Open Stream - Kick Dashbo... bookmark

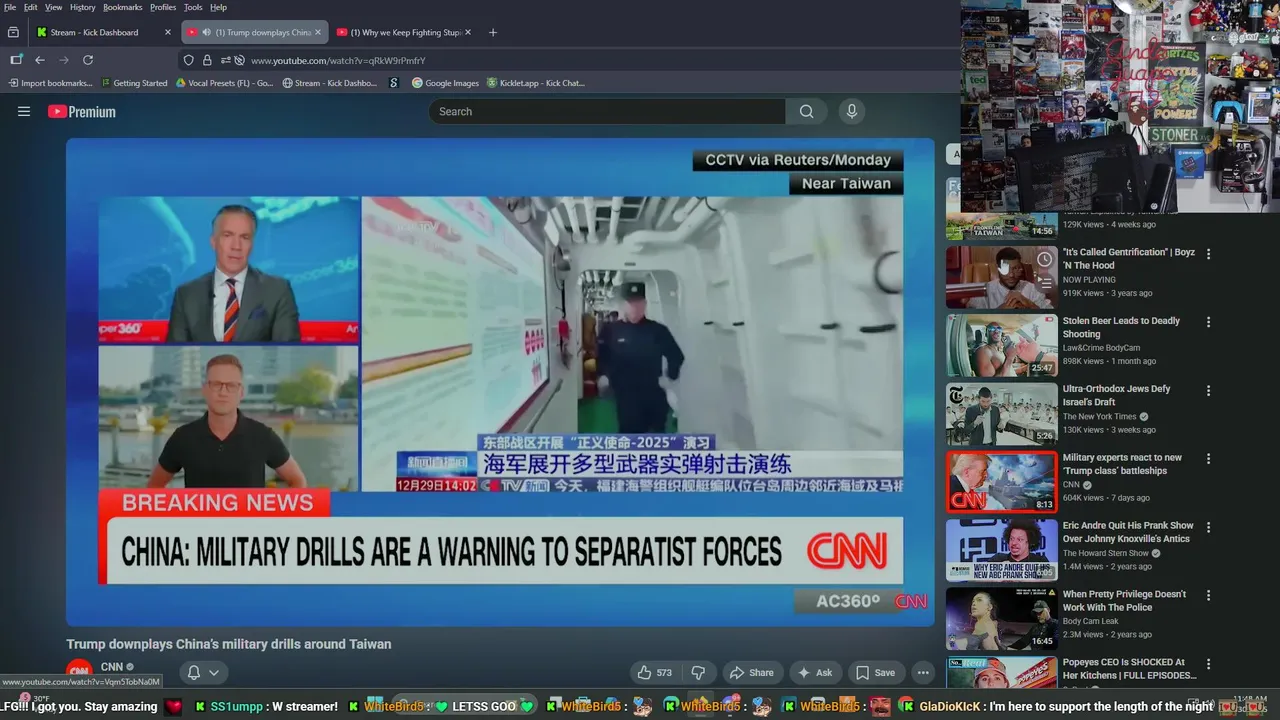coord(330,83)
